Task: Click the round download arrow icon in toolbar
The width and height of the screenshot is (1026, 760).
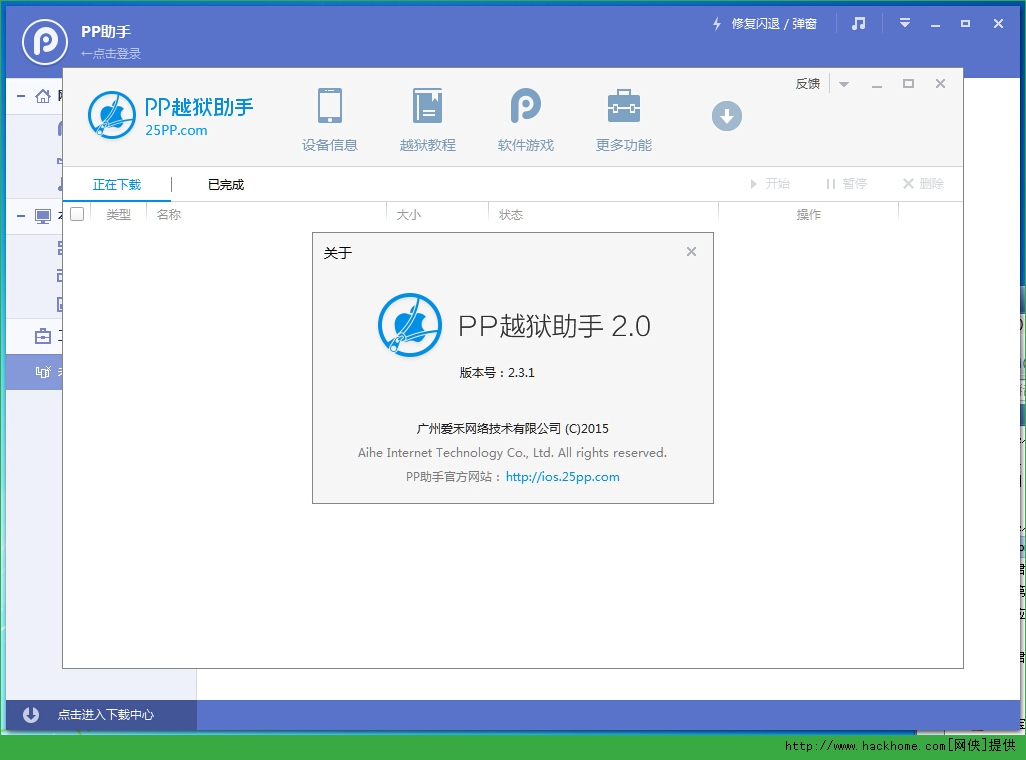Action: (x=726, y=116)
